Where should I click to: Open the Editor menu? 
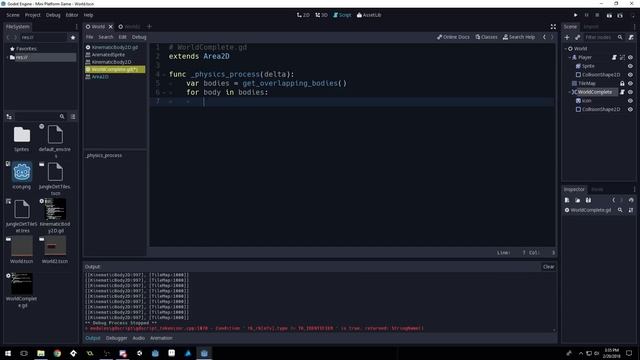72,15
